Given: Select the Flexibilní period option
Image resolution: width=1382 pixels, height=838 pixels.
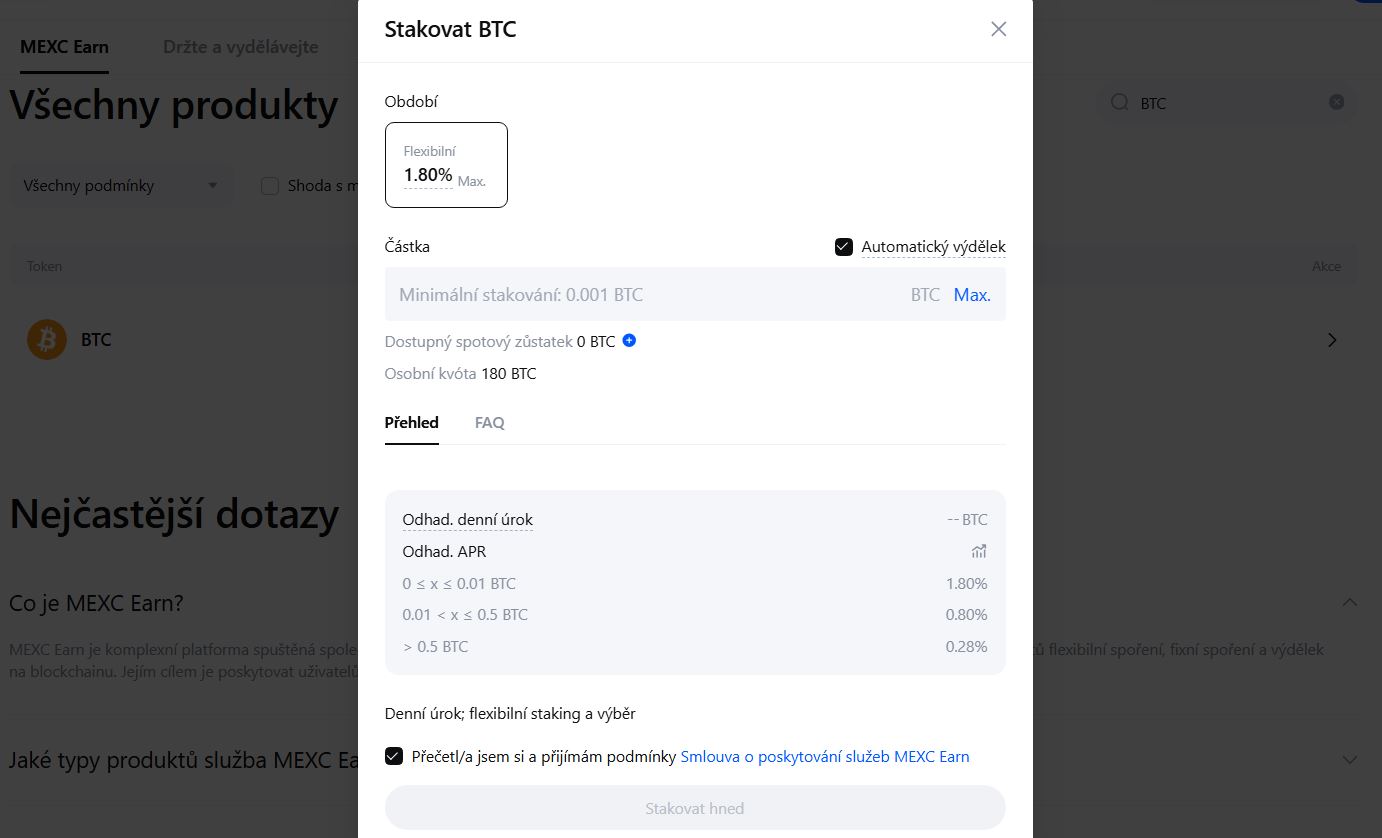Looking at the screenshot, I should click(x=446, y=164).
